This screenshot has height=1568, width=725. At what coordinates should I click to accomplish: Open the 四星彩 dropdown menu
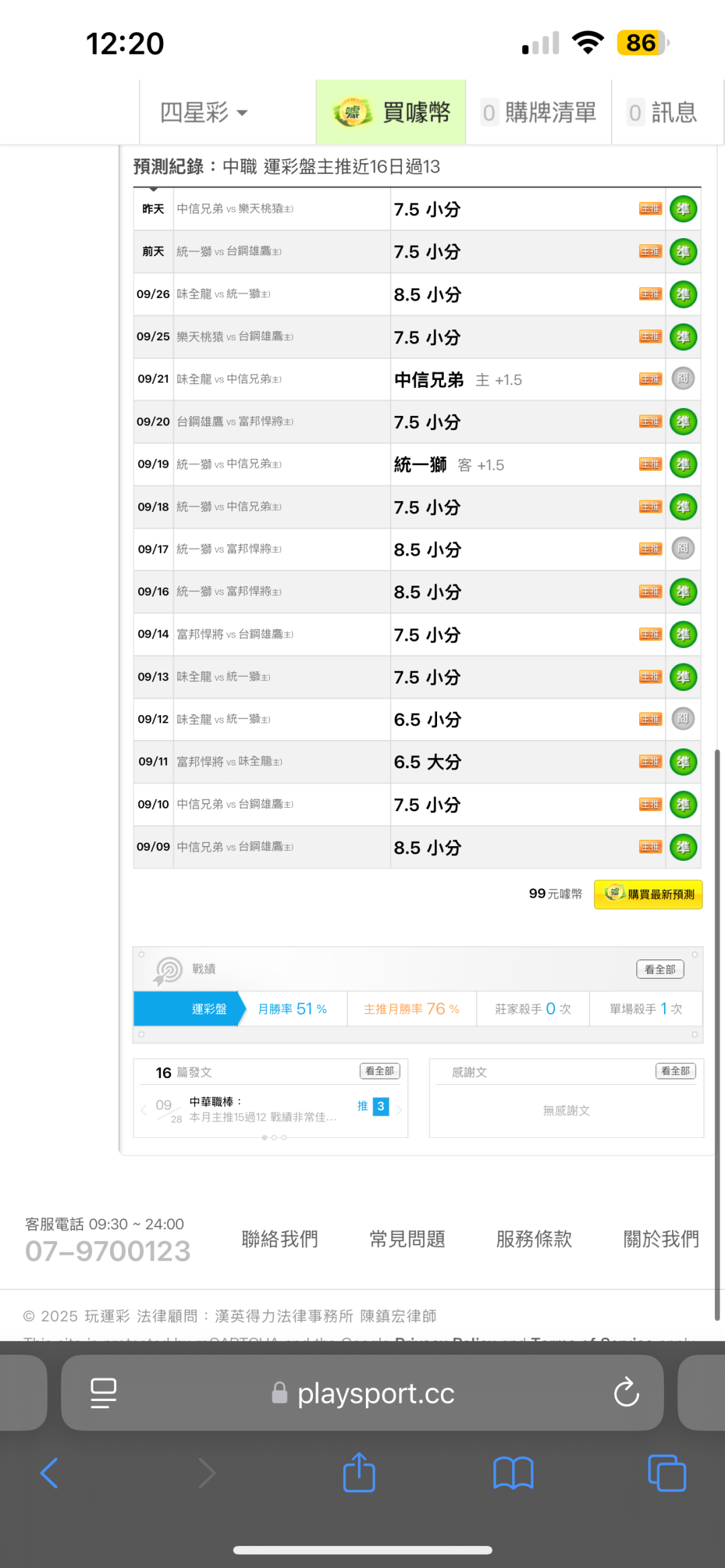tap(204, 112)
